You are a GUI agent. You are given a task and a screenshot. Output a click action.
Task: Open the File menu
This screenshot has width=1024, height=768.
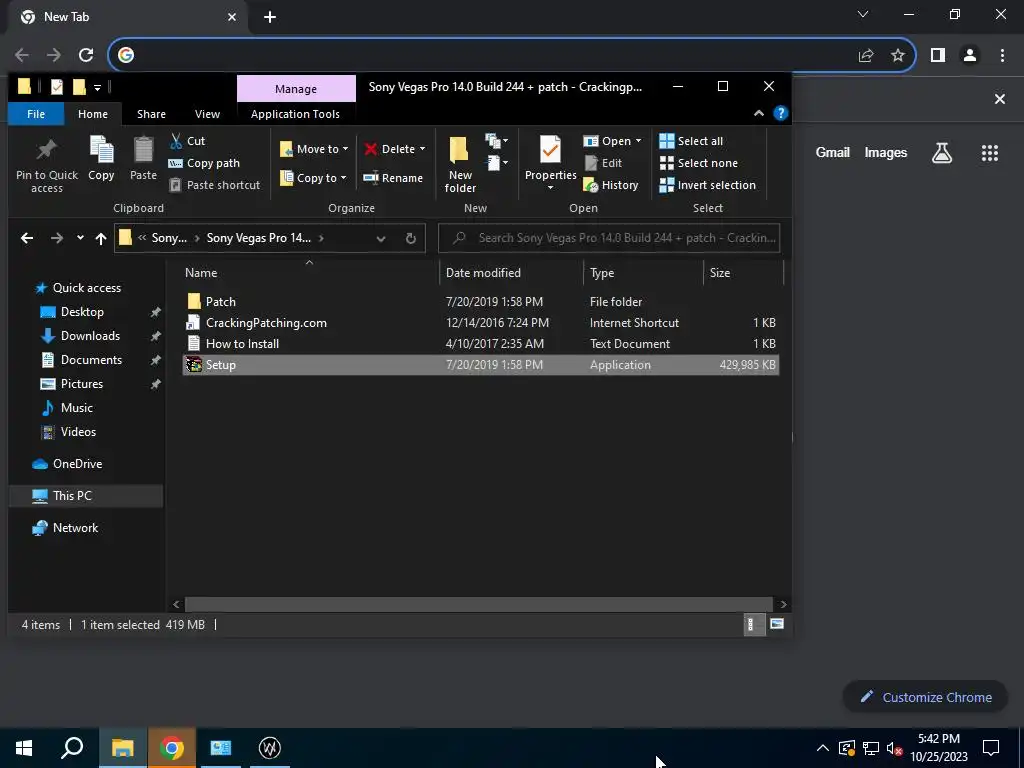click(x=36, y=114)
